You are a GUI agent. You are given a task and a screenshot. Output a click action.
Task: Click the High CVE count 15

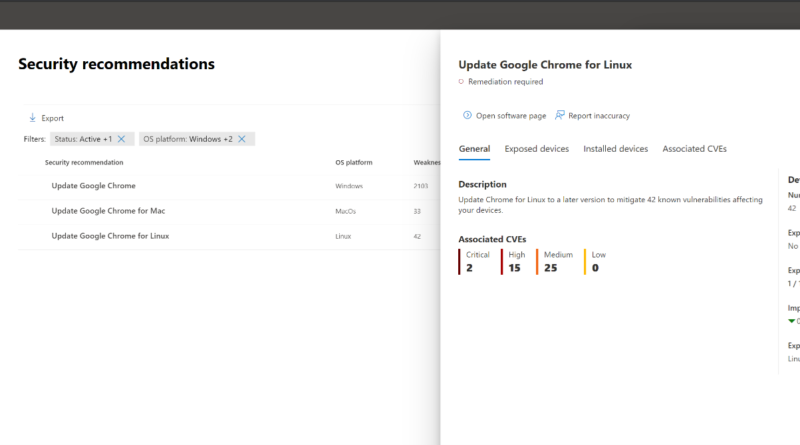[514, 268]
